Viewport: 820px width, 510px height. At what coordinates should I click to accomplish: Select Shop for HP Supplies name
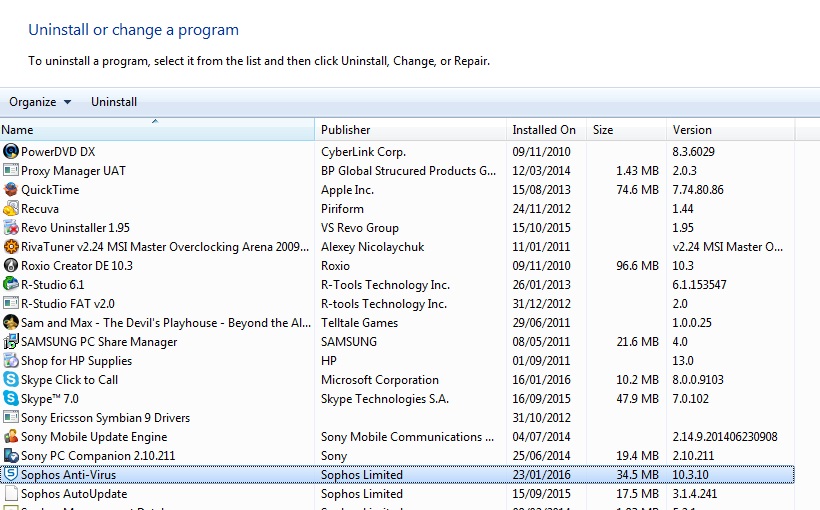(76, 361)
